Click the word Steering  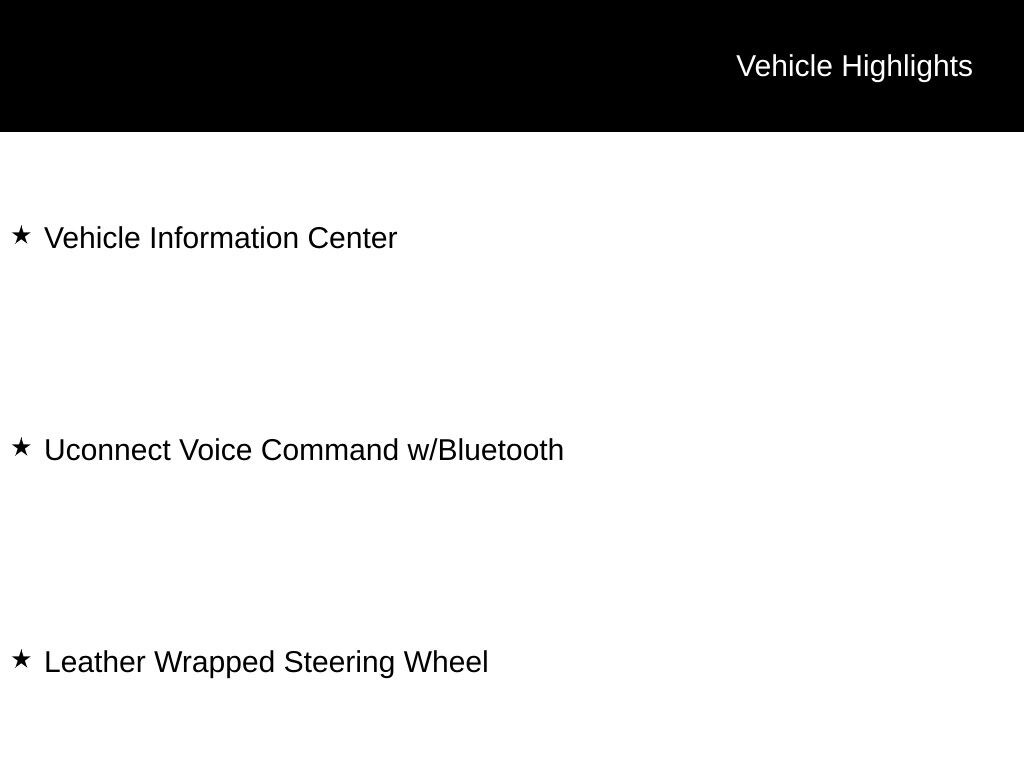[339, 662]
